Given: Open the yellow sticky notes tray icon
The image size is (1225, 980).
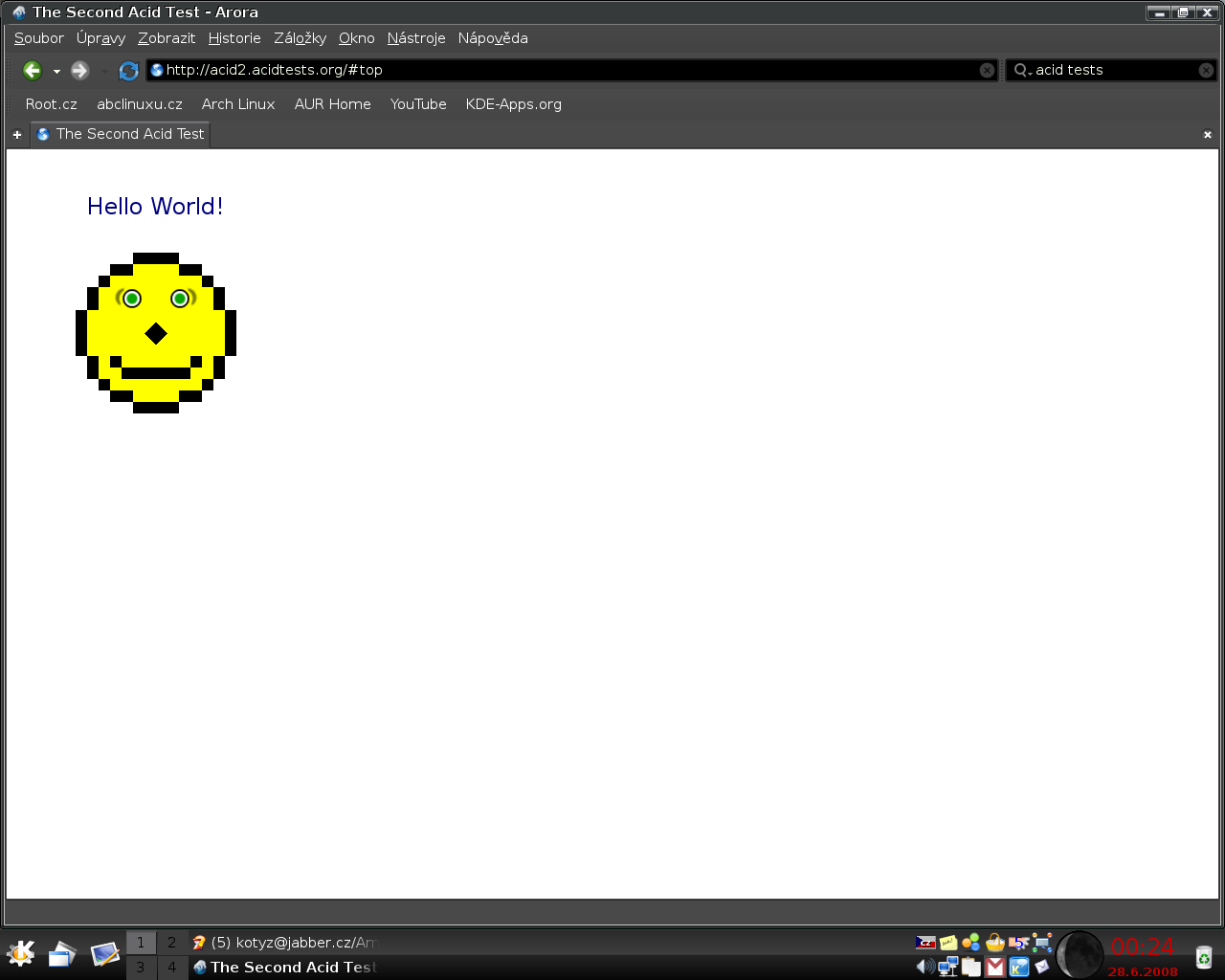Looking at the screenshot, I should tap(948, 943).
